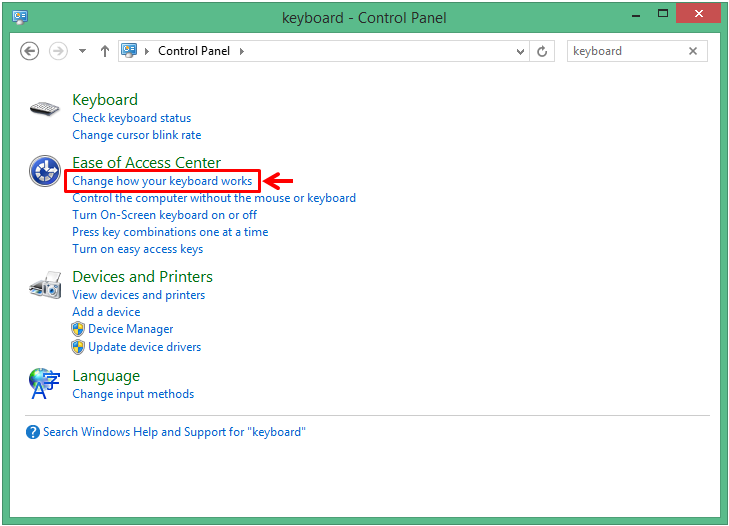Go up one level with the Up arrow
729x526 pixels.
tap(105, 51)
